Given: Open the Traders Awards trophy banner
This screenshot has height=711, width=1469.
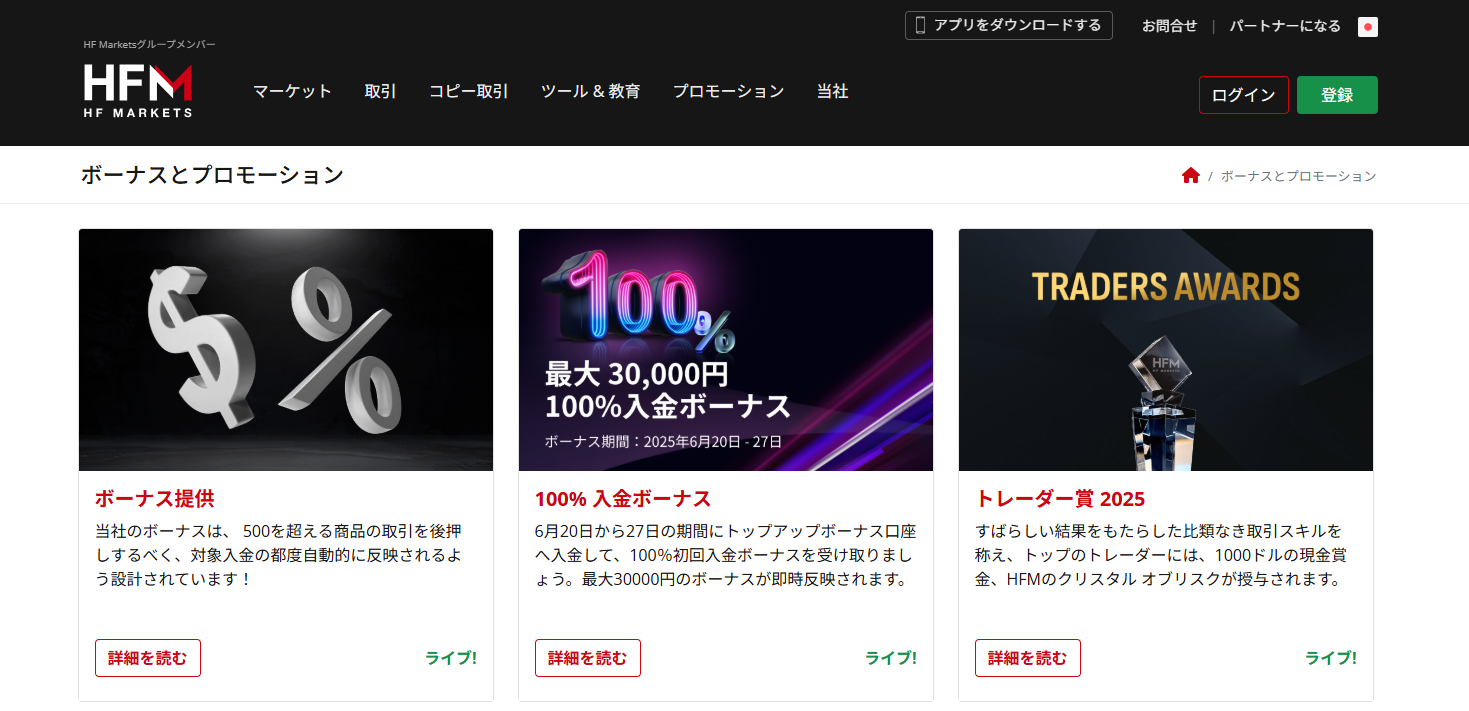Looking at the screenshot, I should pyautogui.click(x=1166, y=350).
